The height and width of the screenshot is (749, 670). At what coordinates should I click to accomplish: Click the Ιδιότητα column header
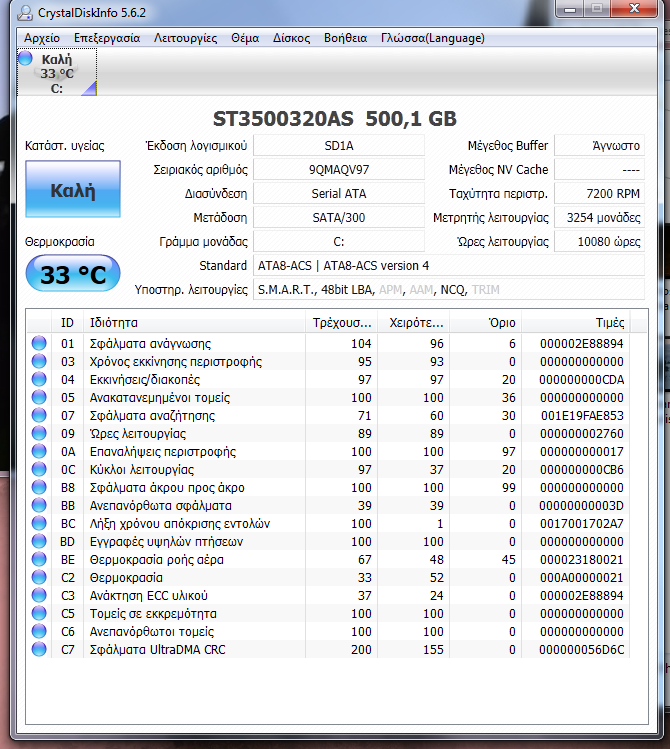[x=194, y=322]
